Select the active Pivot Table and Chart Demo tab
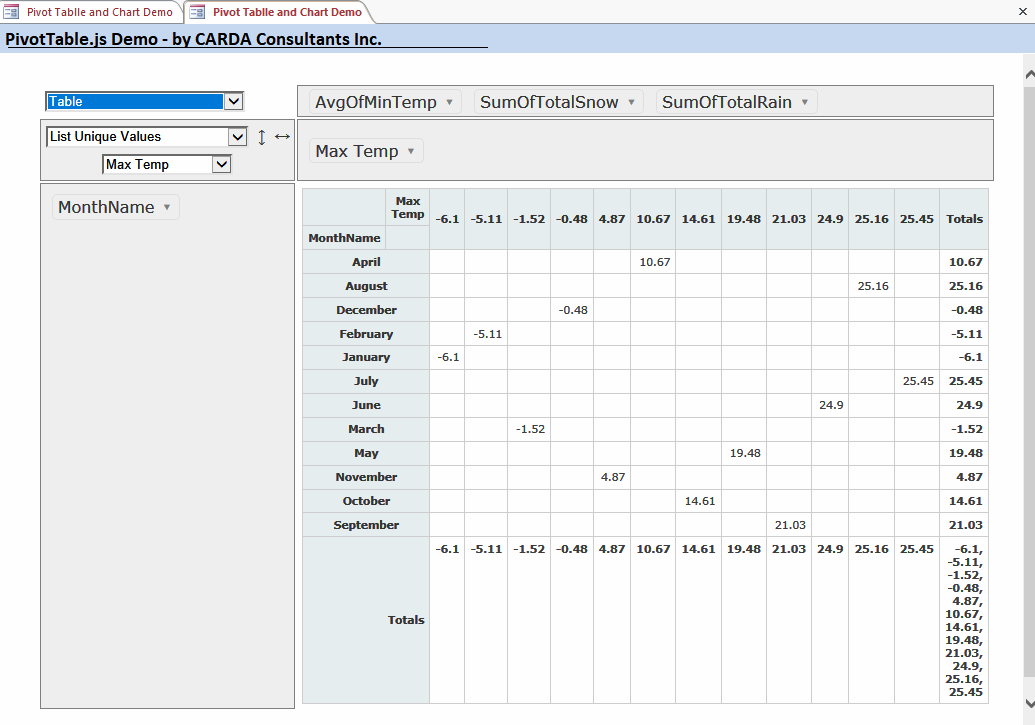Screen dimensions: 1035x725 [x=280, y=10]
